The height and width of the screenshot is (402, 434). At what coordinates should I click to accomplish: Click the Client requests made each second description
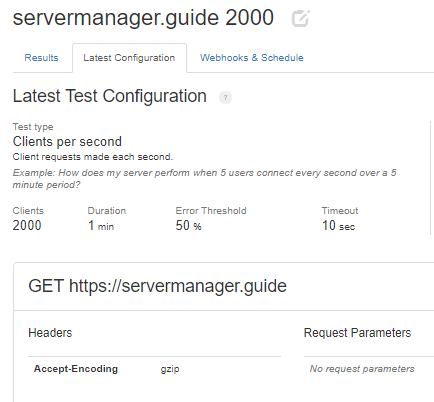[93, 157]
